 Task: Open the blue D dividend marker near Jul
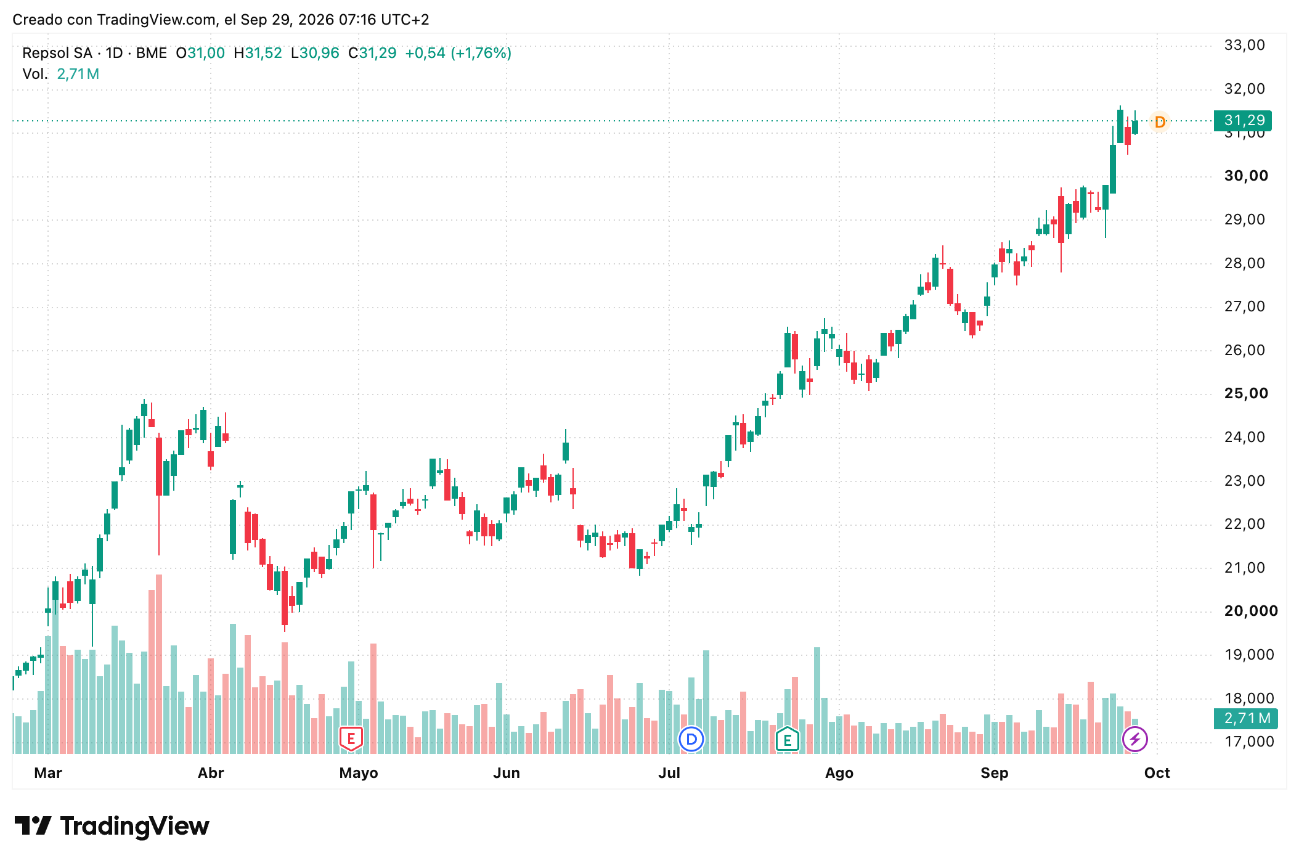tap(691, 739)
